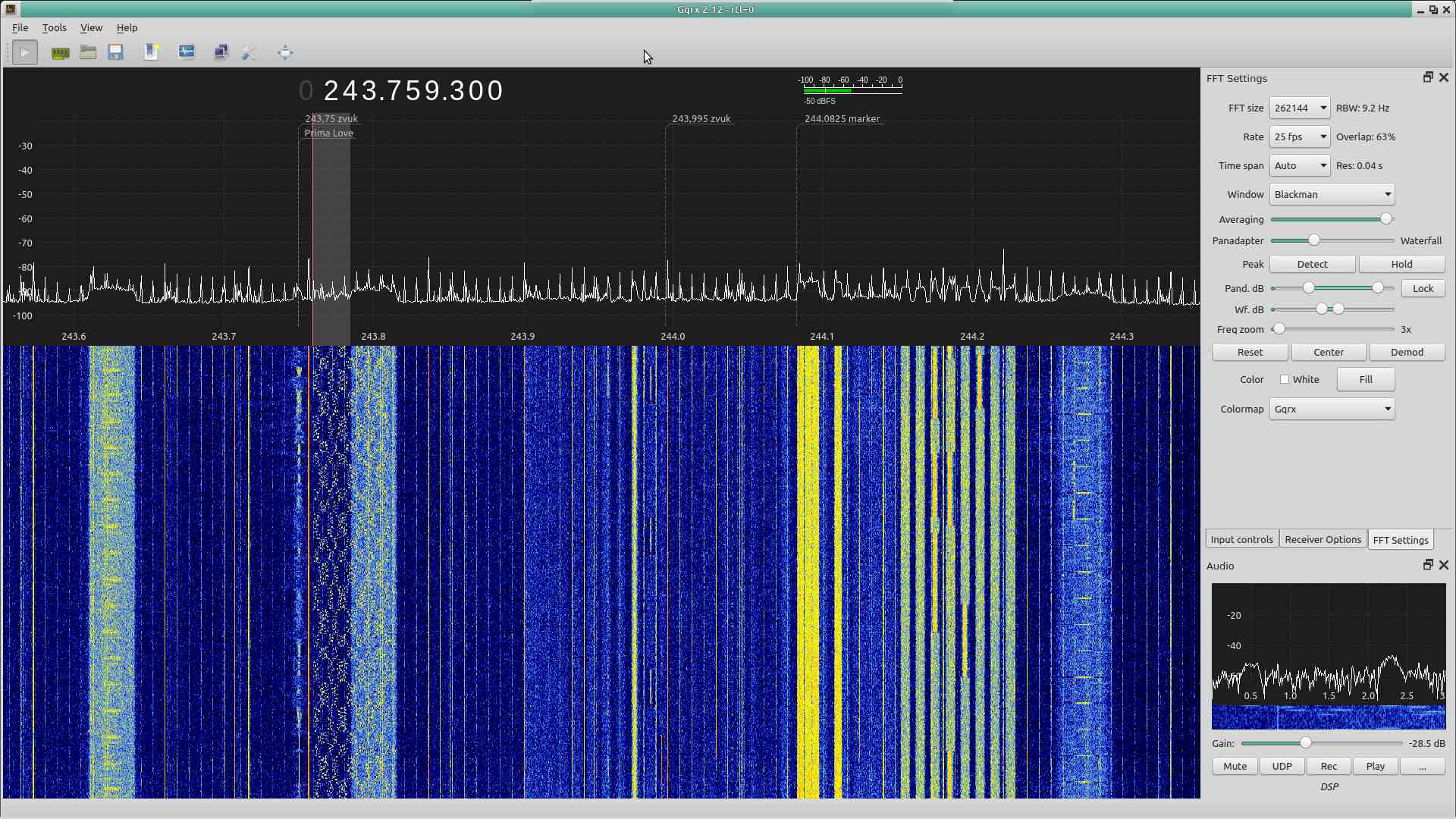The height and width of the screenshot is (819, 1456).
Task: Toggle Peak Hold on the panadapter
Action: [1401, 265]
